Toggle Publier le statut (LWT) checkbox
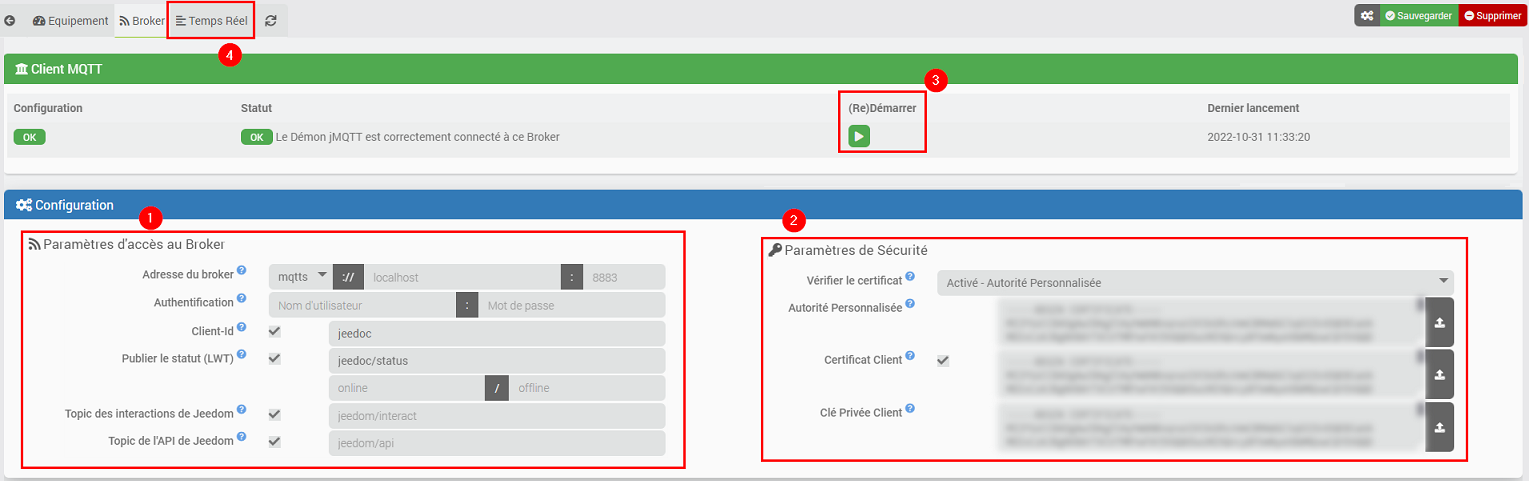 (274, 358)
